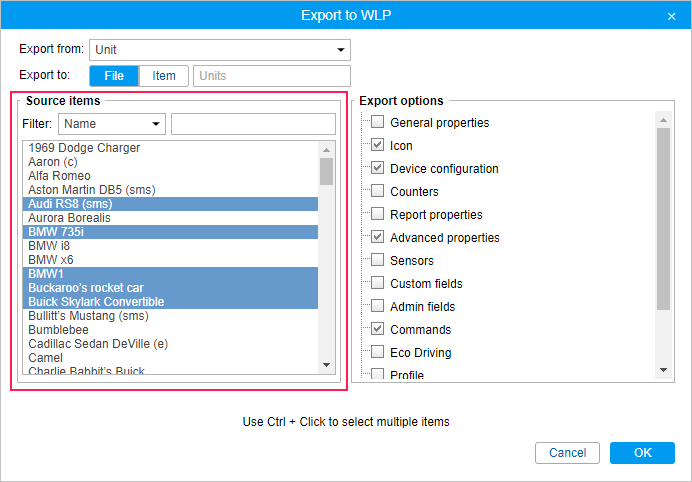The height and width of the screenshot is (482, 692).
Task: Select the Bumblebee unit
Action: pyautogui.click(x=59, y=330)
